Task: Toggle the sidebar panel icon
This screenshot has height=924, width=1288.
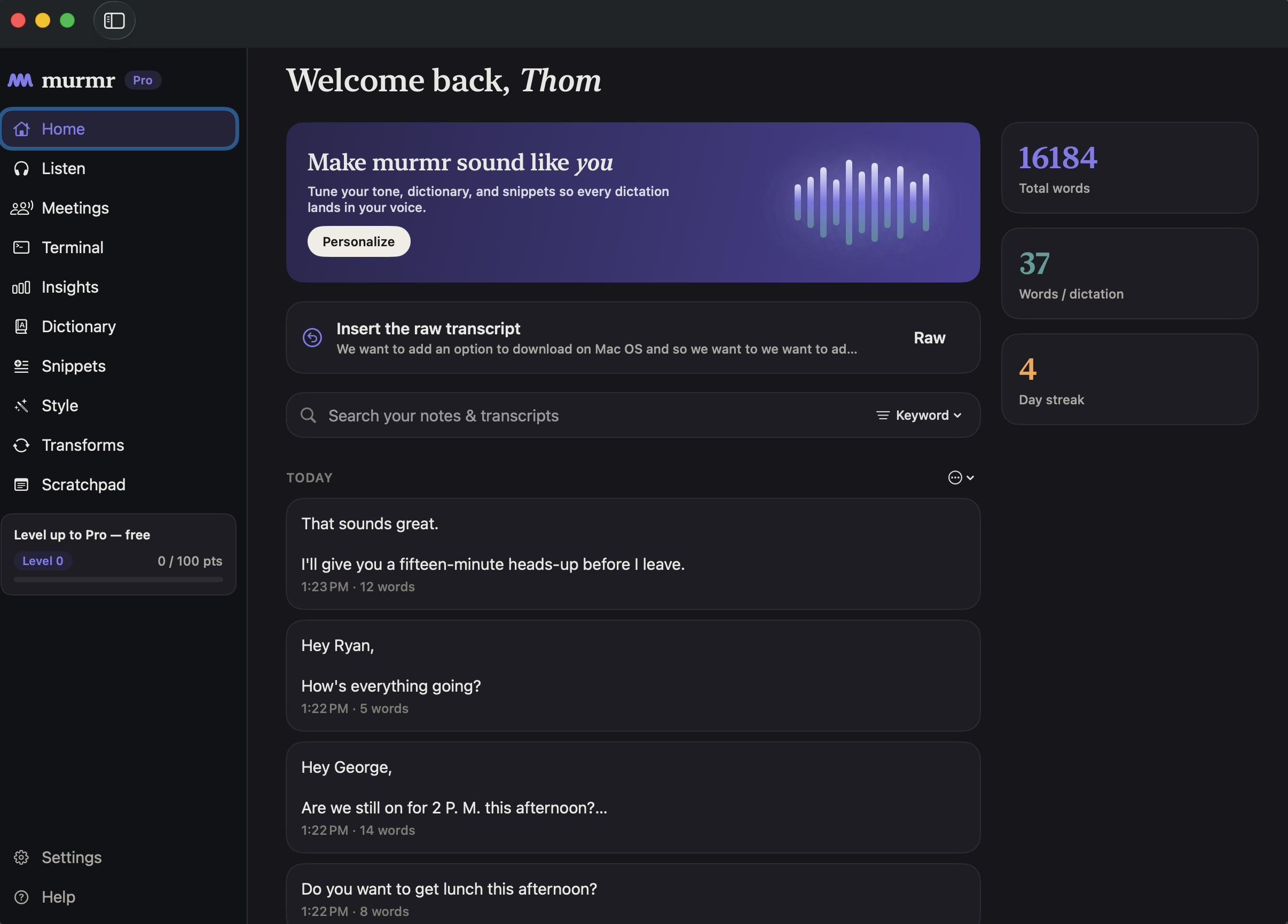Action: pos(114,21)
